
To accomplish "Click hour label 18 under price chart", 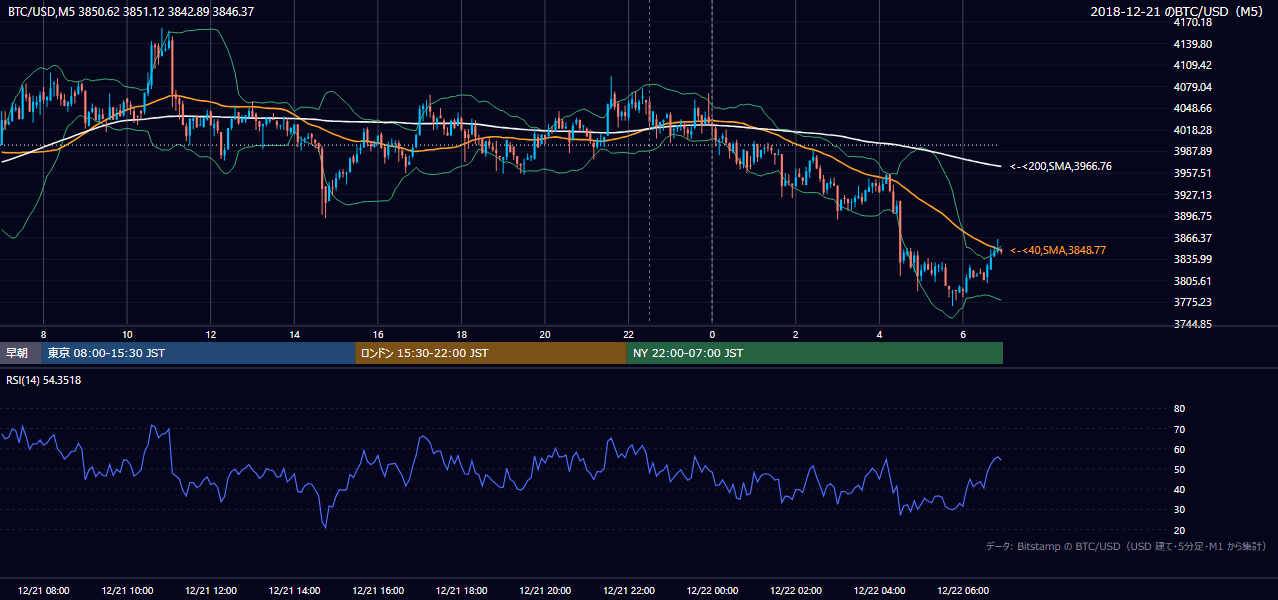I will (x=461, y=334).
